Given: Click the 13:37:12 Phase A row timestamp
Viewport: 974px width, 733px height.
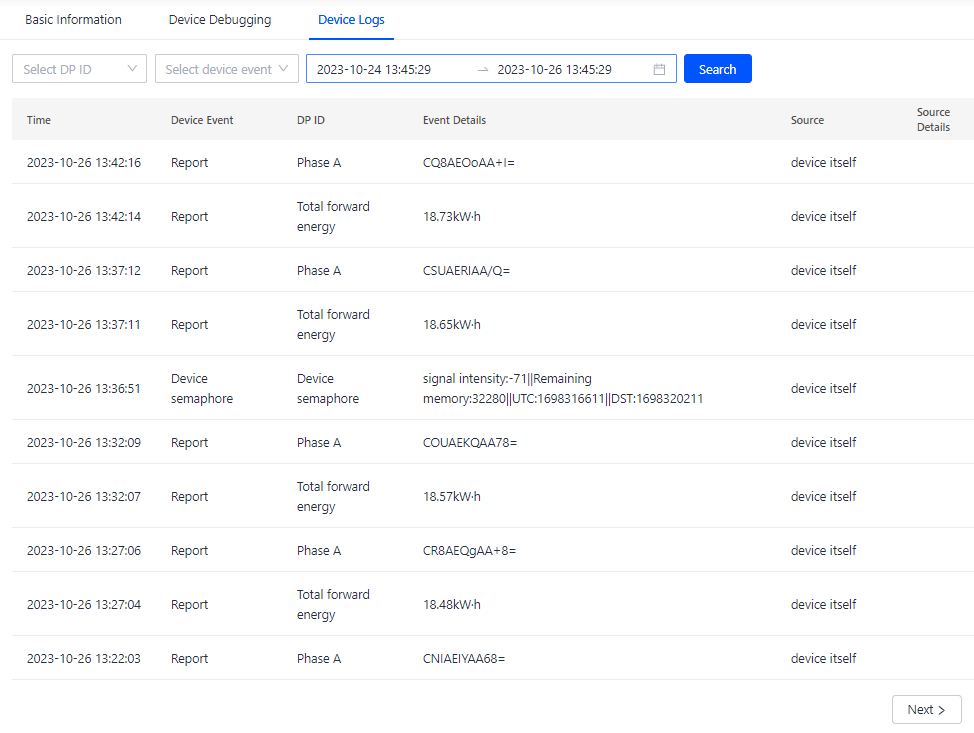Looking at the screenshot, I should point(84,270).
